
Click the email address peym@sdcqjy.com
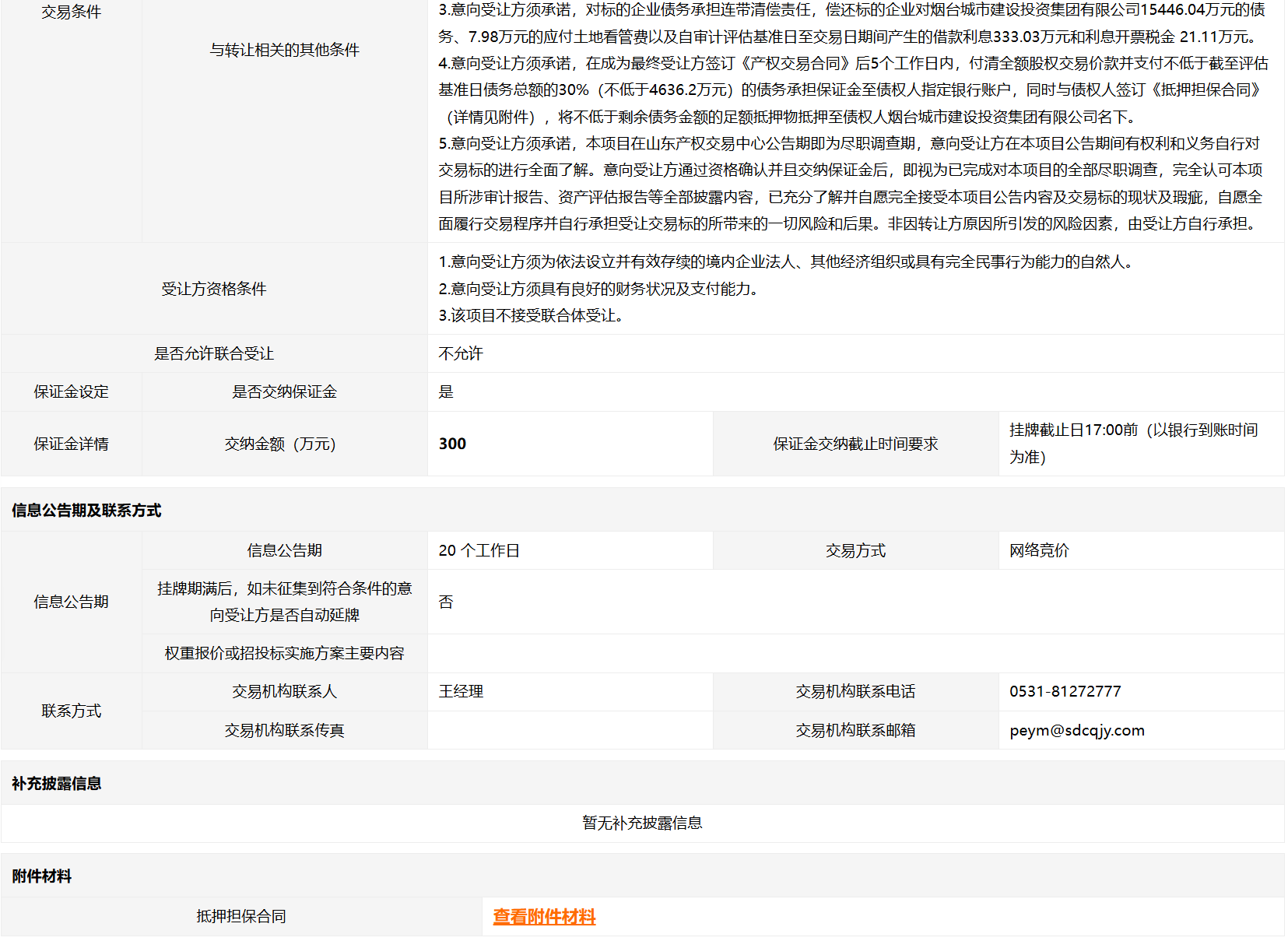click(1076, 730)
